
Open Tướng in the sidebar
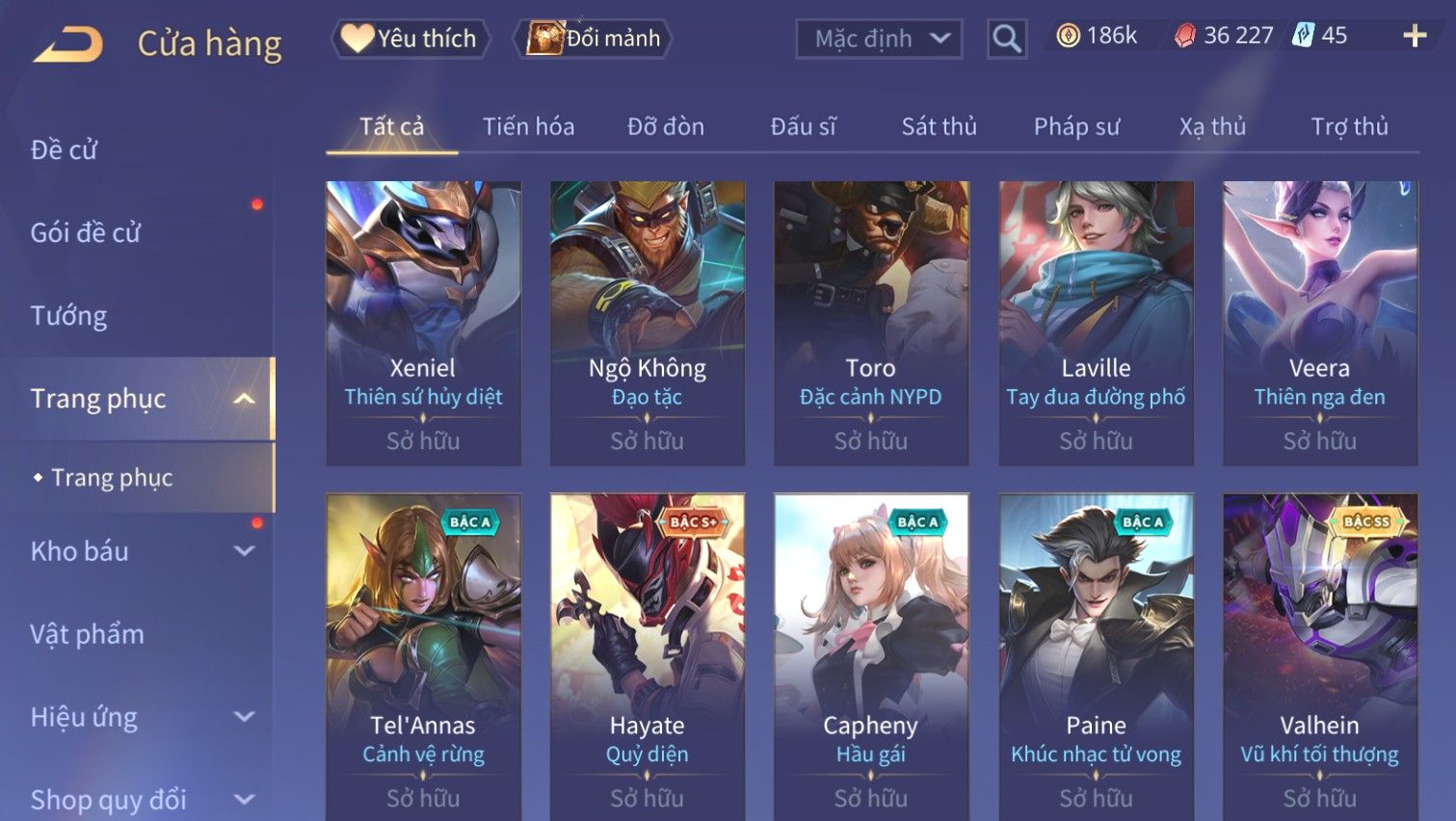68,316
